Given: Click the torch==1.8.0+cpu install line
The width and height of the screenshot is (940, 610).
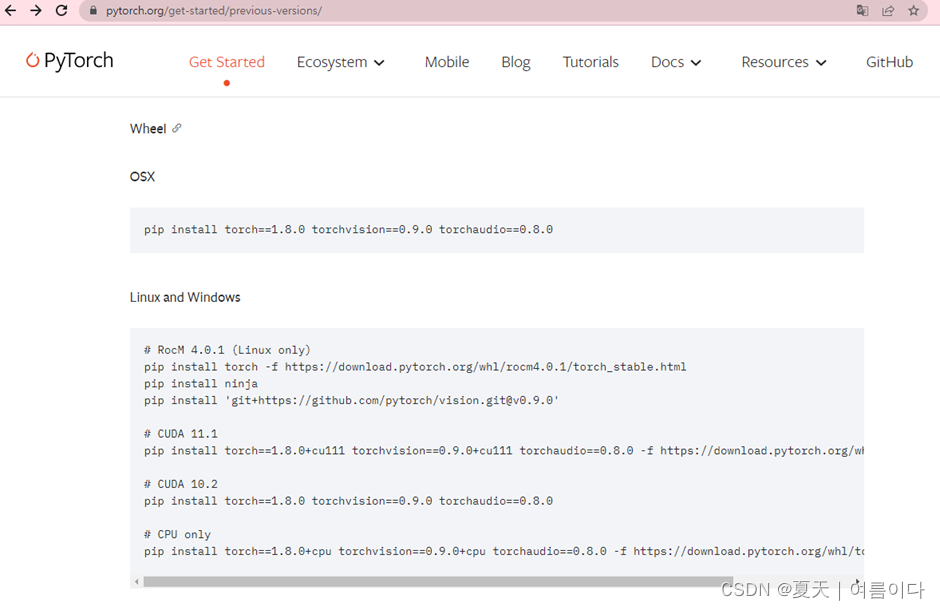Looking at the screenshot, I should tap(504, 551).
